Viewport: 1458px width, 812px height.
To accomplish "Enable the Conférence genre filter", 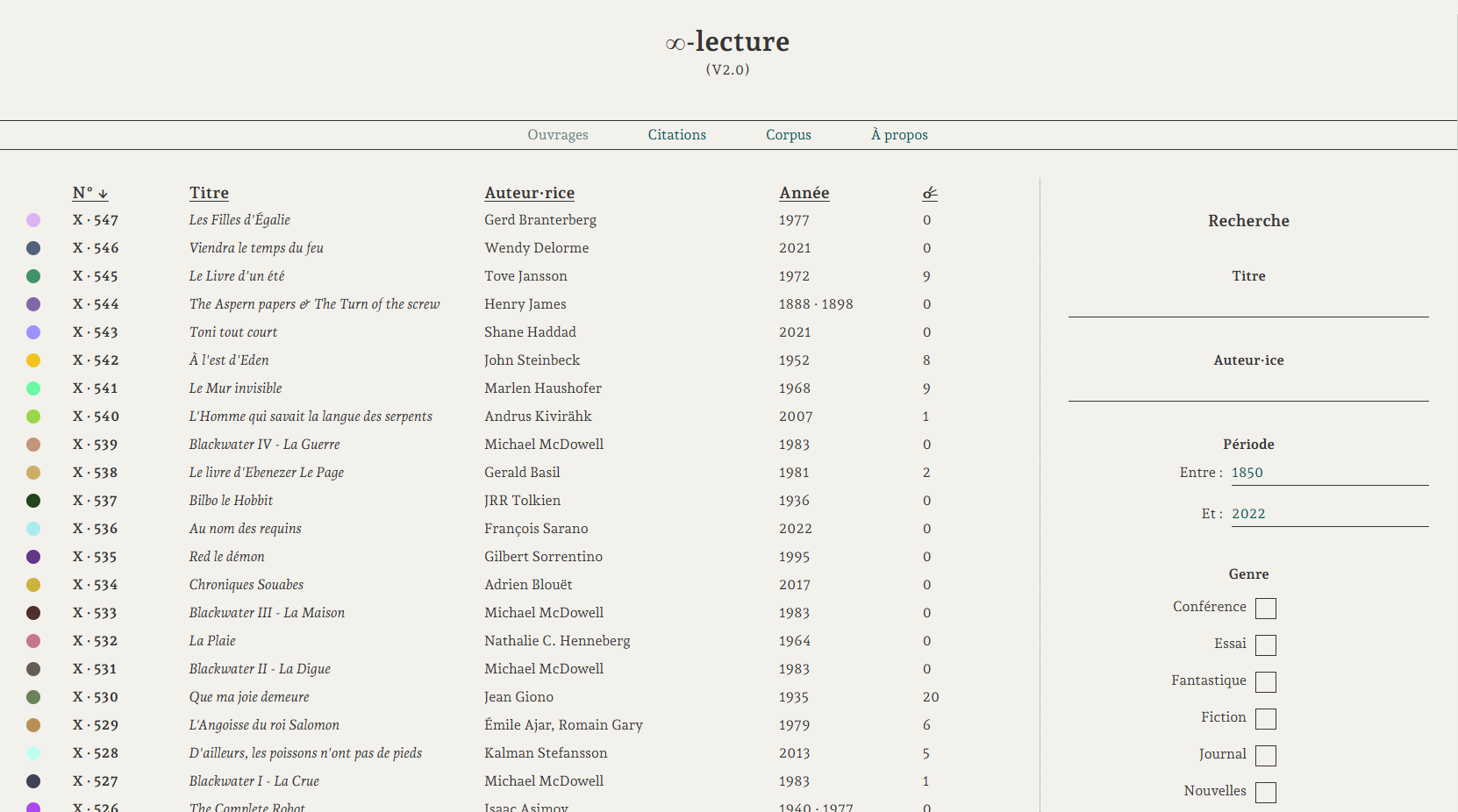I will [x=1266, y=608].
